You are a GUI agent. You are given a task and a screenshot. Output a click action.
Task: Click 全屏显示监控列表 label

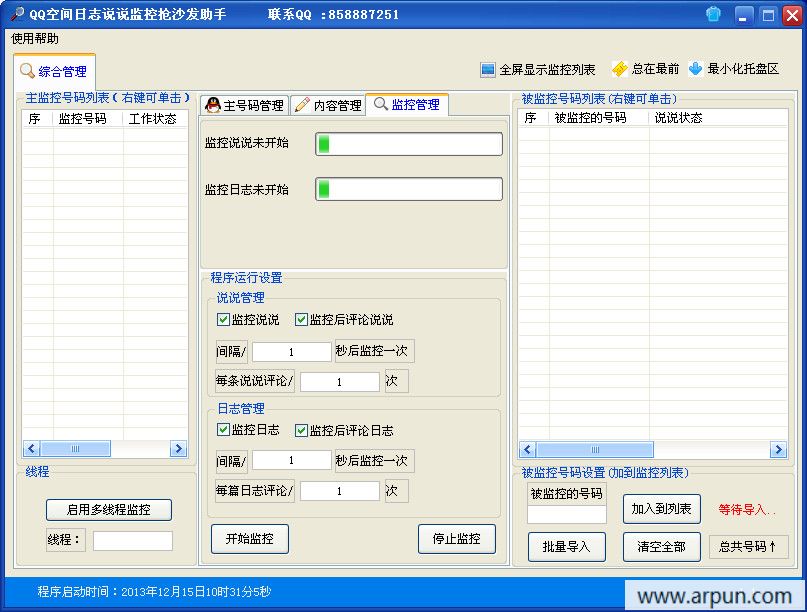tap(547, 69)
